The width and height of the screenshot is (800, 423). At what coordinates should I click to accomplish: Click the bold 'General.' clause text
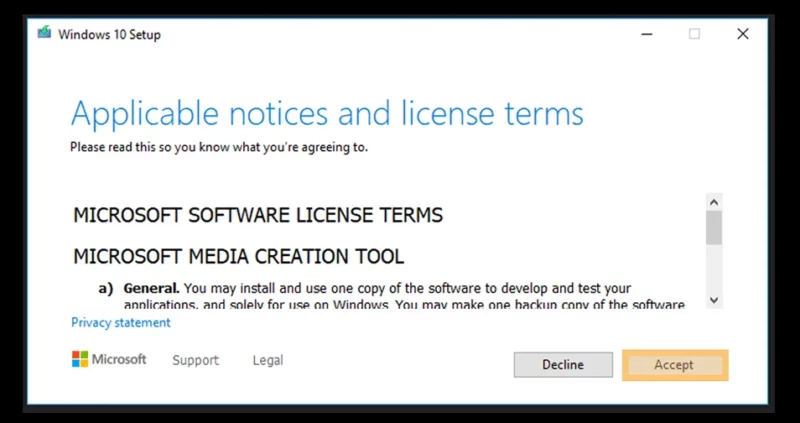(x=152, y=288)
